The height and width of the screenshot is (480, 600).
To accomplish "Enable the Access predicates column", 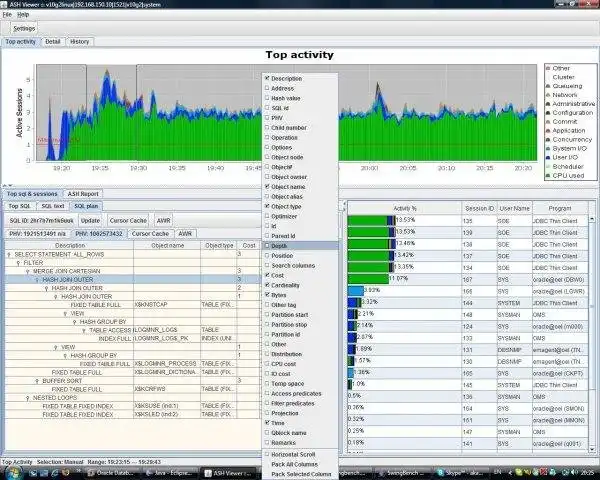I will click(x=267, y=393).
